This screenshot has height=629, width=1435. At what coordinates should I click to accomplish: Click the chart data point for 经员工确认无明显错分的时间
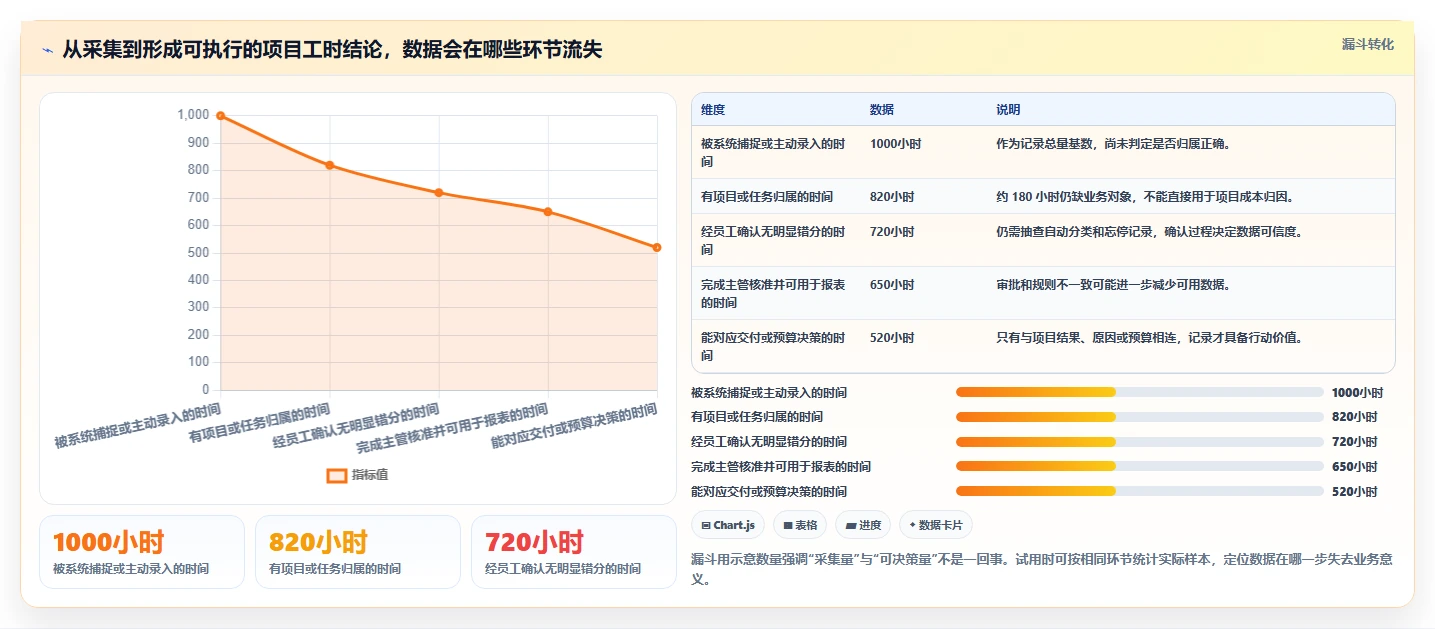439,192
